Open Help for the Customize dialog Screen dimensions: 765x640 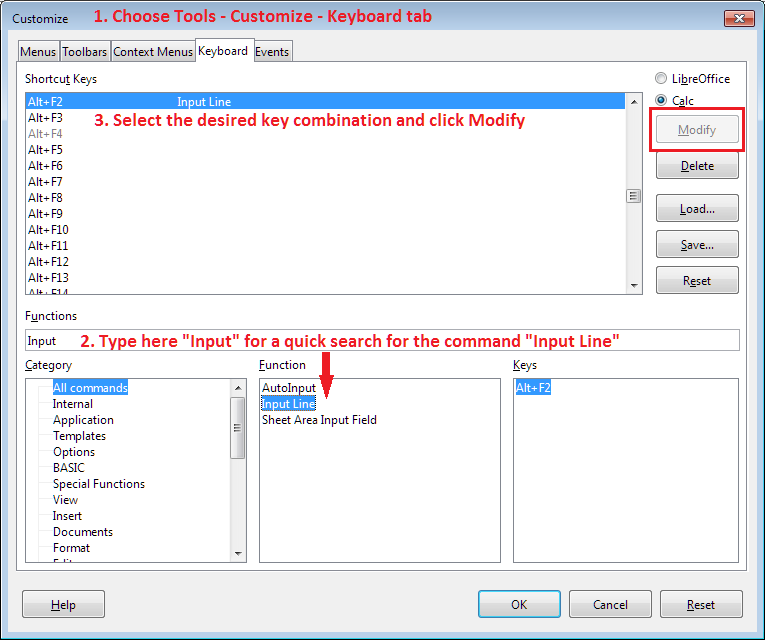click(x=63, y=604)
